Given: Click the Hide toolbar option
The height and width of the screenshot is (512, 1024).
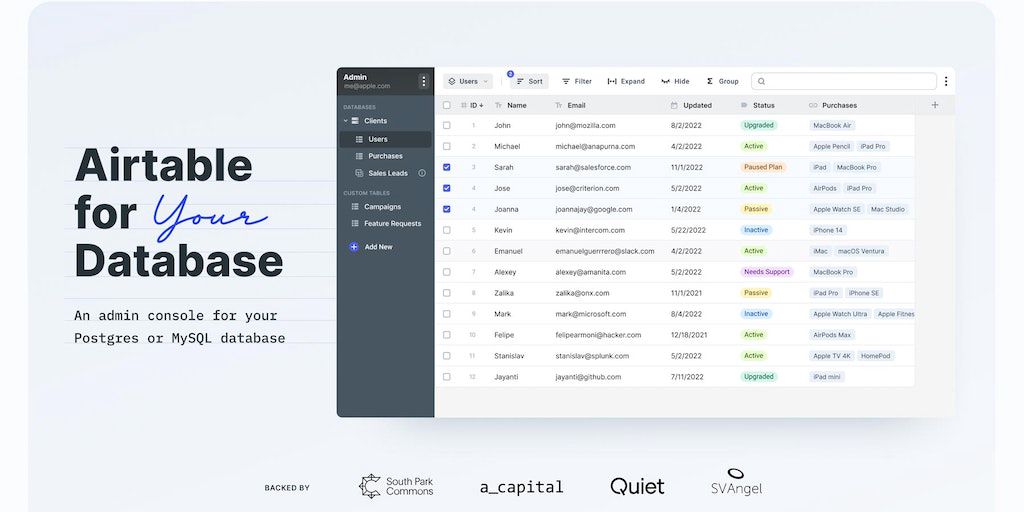Looking at the screenshot, I should tap(675, 82).
